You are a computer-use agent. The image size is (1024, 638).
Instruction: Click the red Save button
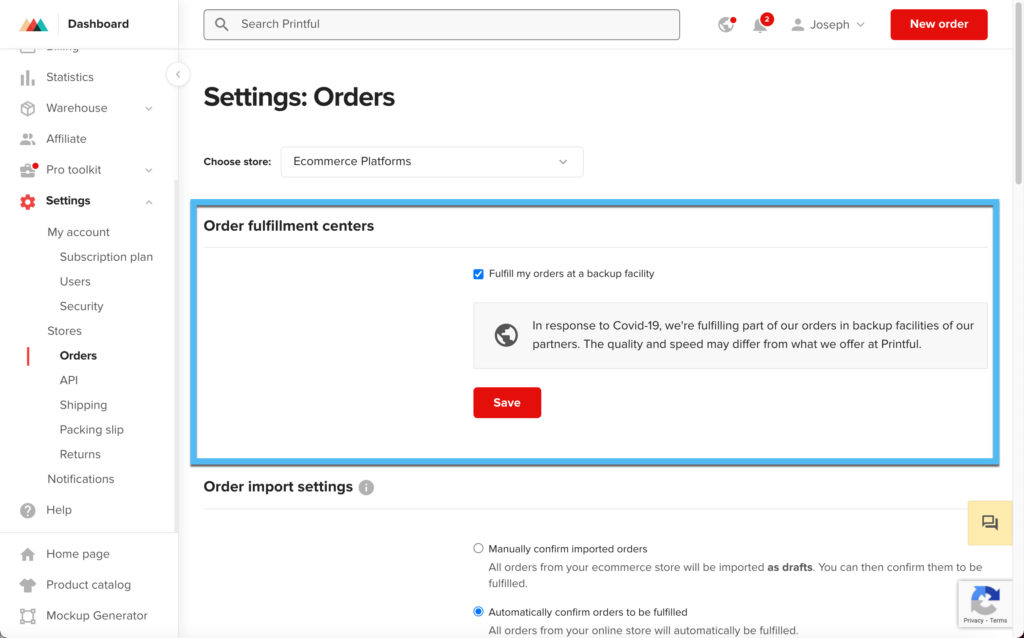tap(507, 403)
